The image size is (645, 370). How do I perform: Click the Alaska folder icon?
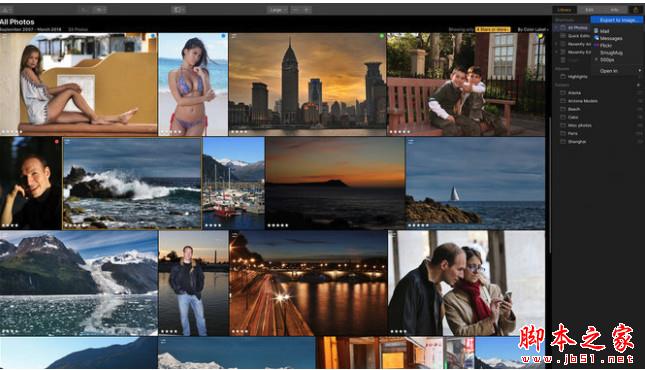pyautogui.click(x=563, y=93)
